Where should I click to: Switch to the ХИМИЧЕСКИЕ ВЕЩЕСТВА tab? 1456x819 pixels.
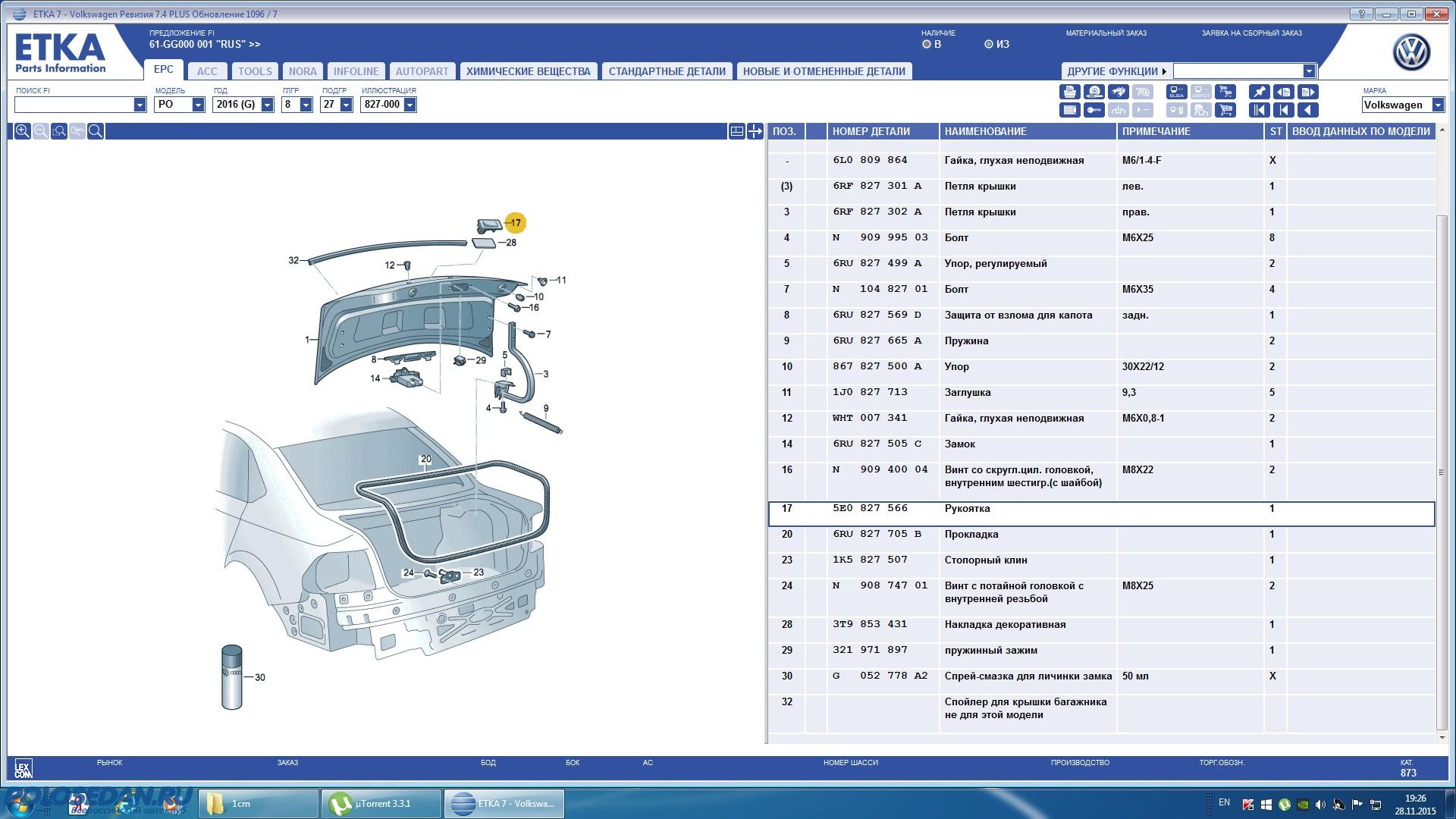coord(528,71)
